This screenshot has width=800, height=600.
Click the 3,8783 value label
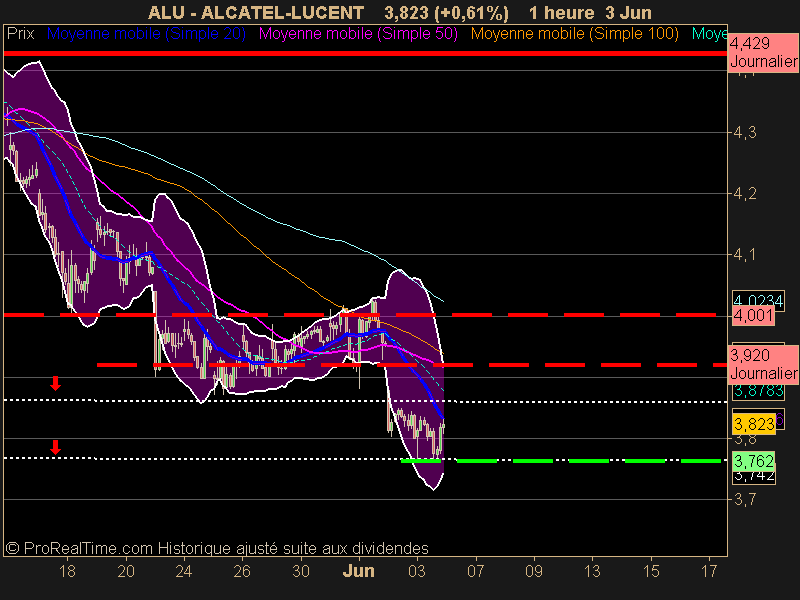758,391
